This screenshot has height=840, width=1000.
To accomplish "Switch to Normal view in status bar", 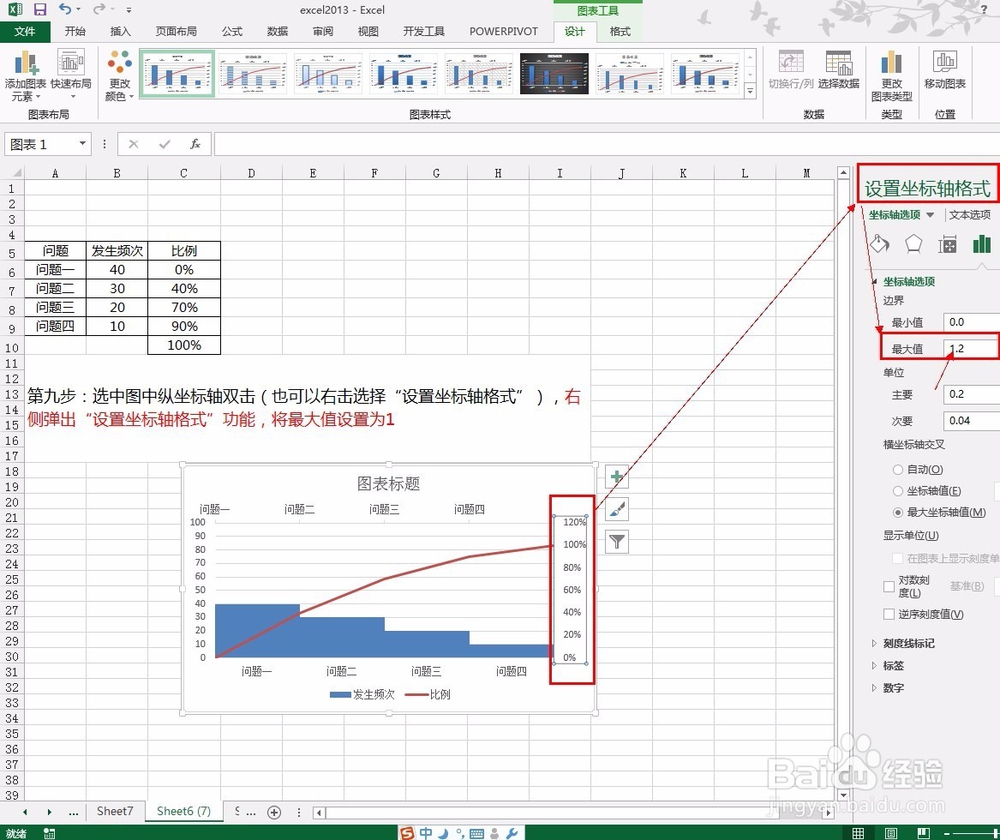I will [858, 833].
